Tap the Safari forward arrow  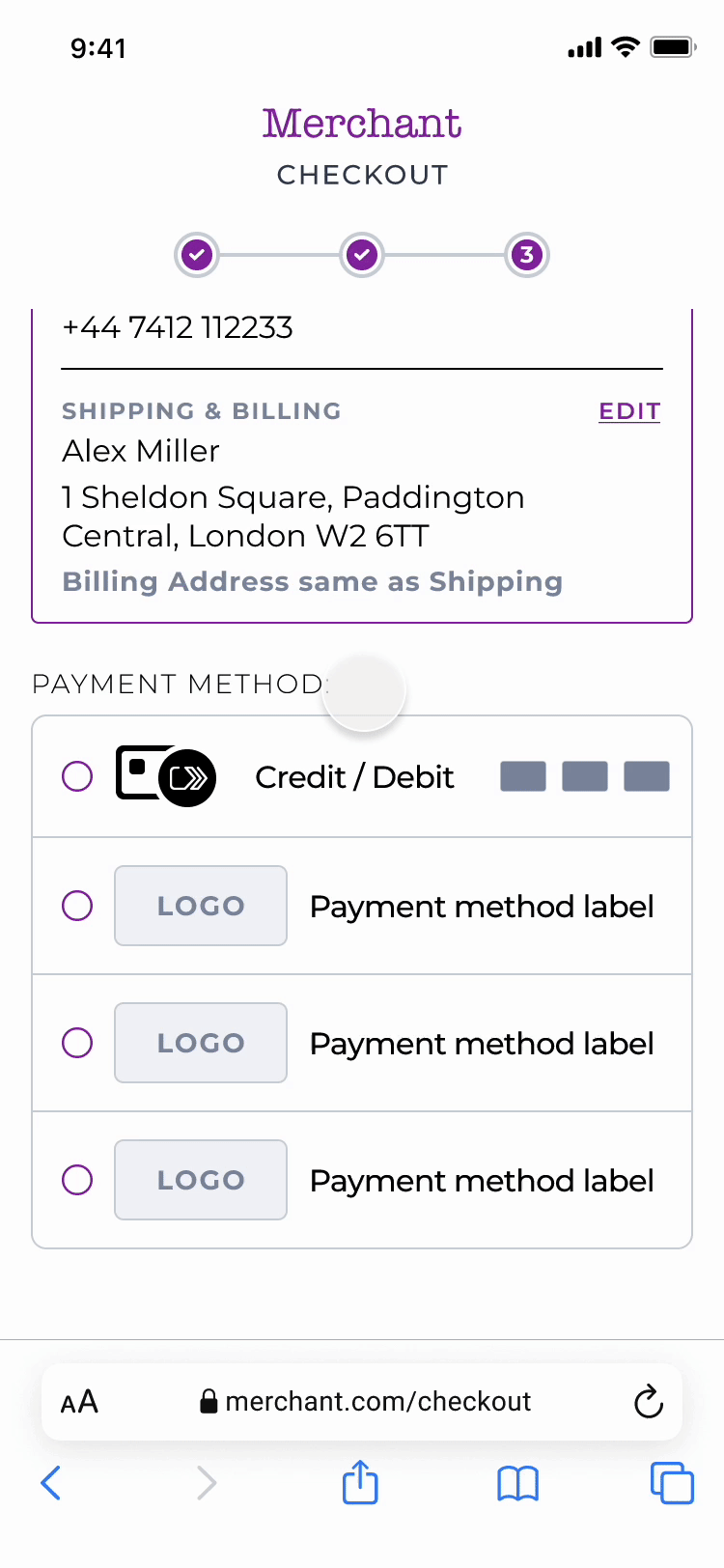pyautogui.click(x=207, y=1482)
